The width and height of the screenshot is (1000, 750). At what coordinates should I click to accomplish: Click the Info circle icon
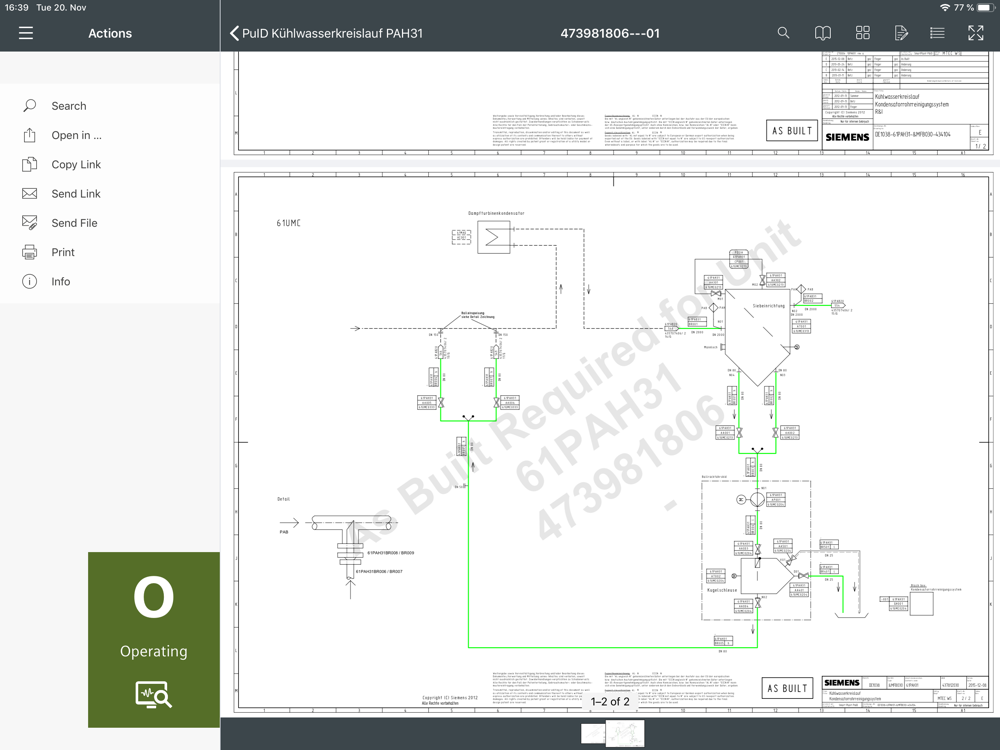29,281
